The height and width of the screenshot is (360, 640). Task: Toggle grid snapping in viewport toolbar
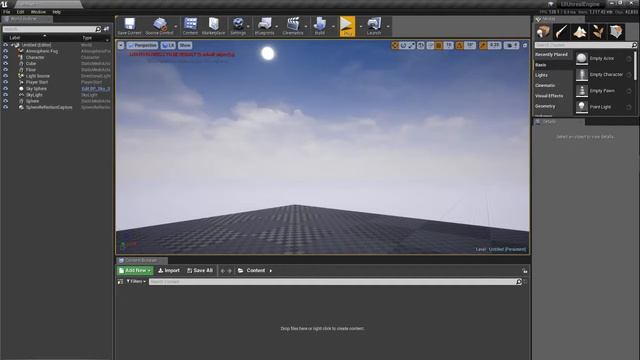pos(439,45)
